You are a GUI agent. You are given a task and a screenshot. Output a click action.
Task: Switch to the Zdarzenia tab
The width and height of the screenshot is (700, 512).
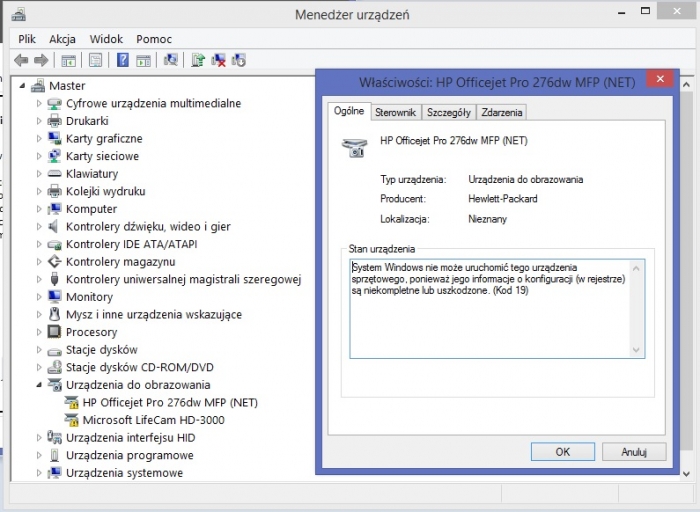click(502, 112)
